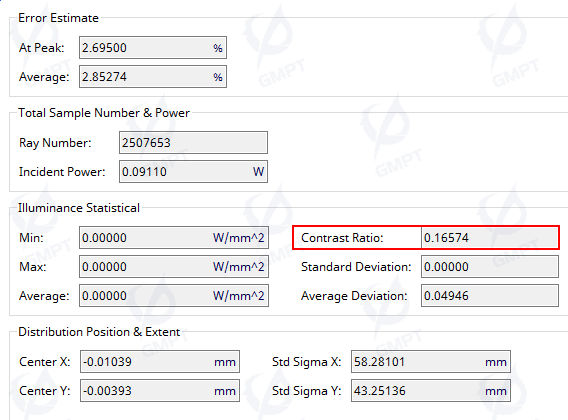Click the Max illuminance field
This screenshot has height=420, width=568.
tap(174, 267)
